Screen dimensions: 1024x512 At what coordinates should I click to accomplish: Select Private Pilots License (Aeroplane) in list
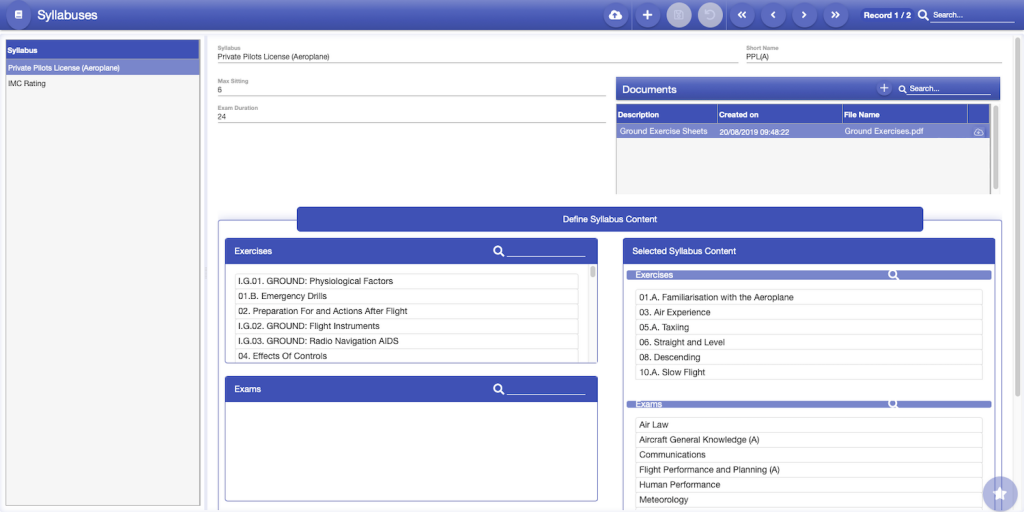coord(103,67)
